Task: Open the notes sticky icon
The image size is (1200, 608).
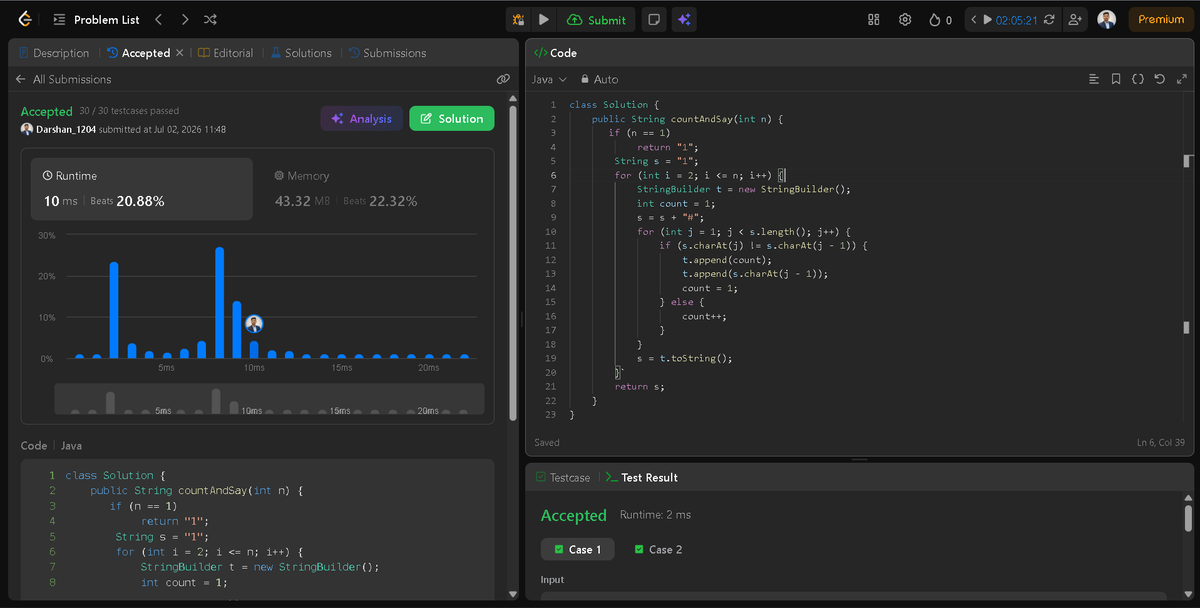Action: [x=653, y=19]
